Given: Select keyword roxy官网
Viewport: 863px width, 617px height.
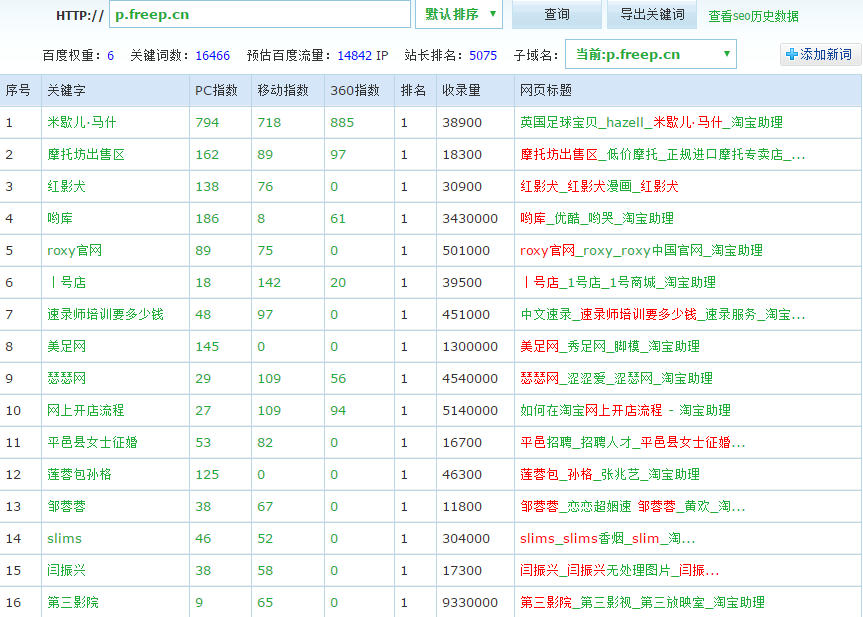Looking at the screenshot, I should 74,250.
